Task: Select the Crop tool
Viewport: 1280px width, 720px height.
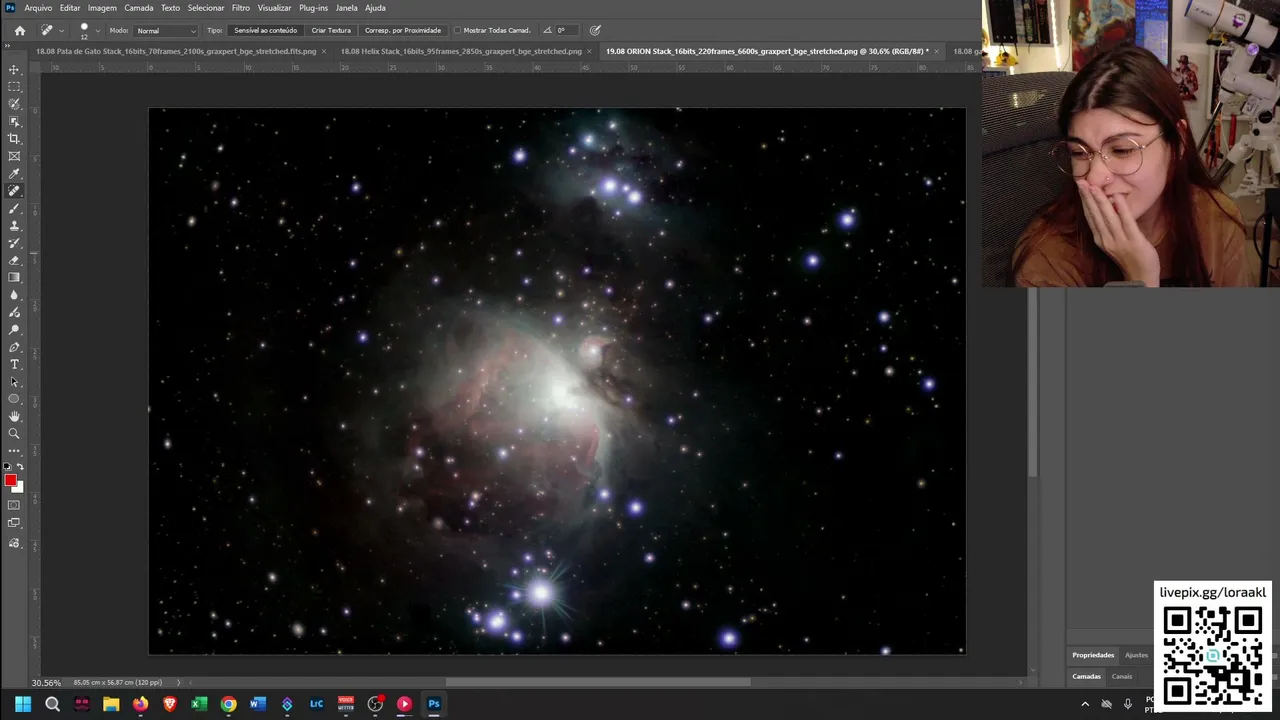Action: [x=14, y=139]
